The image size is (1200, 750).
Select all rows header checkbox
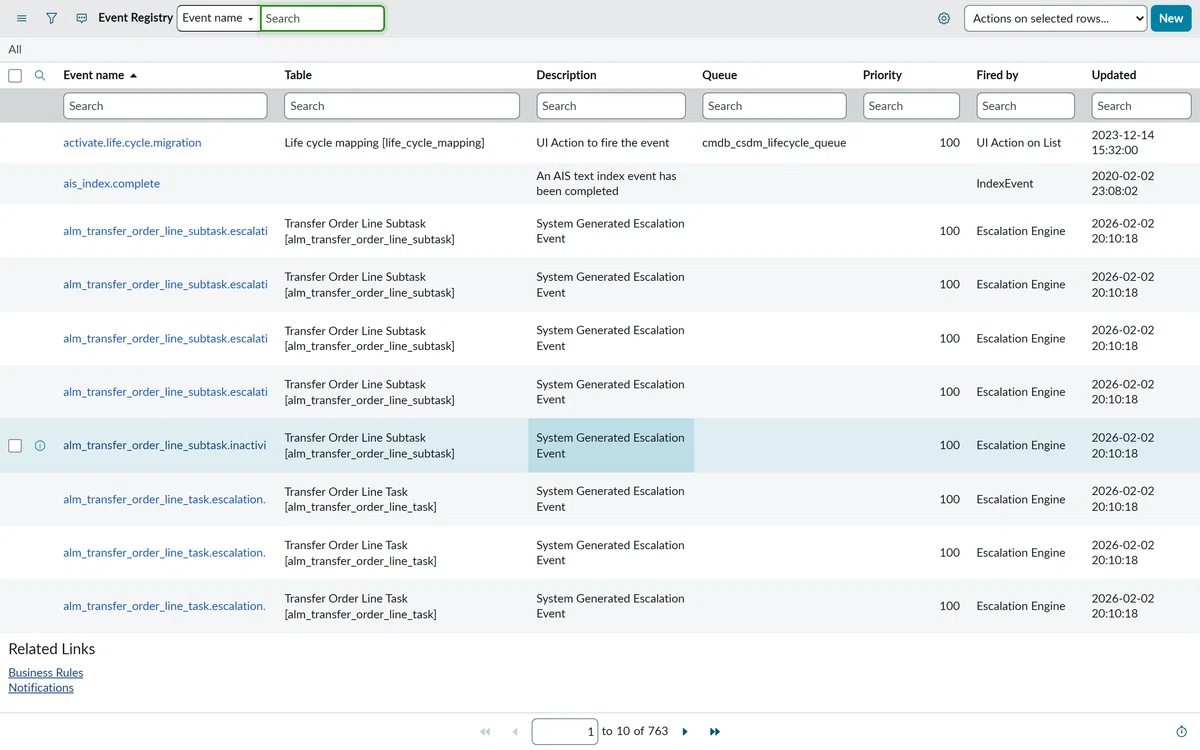15,75
